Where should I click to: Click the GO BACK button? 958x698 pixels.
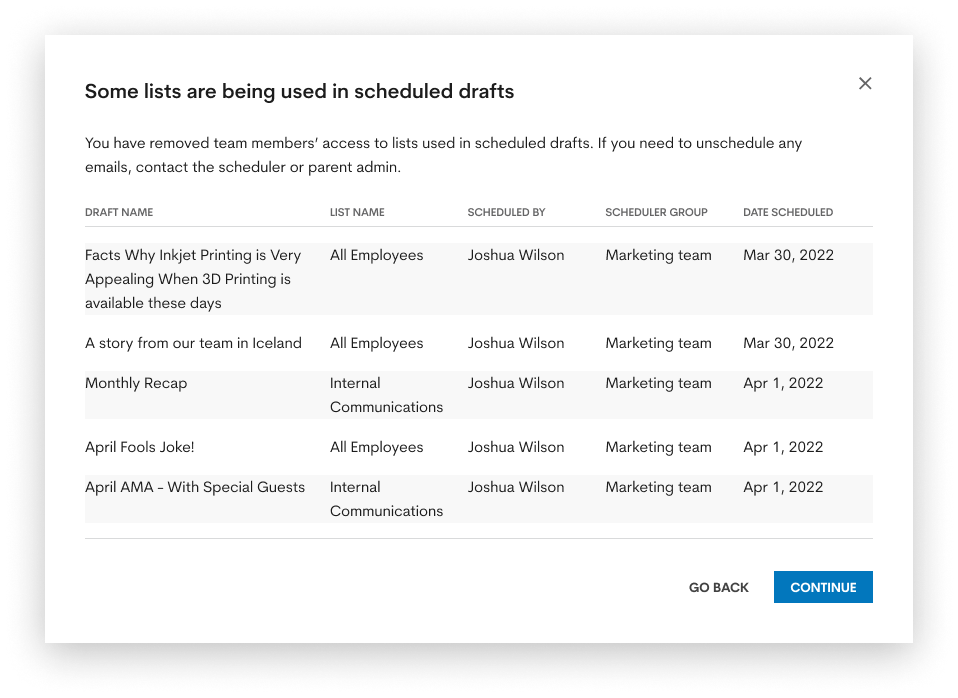[718, 587]
